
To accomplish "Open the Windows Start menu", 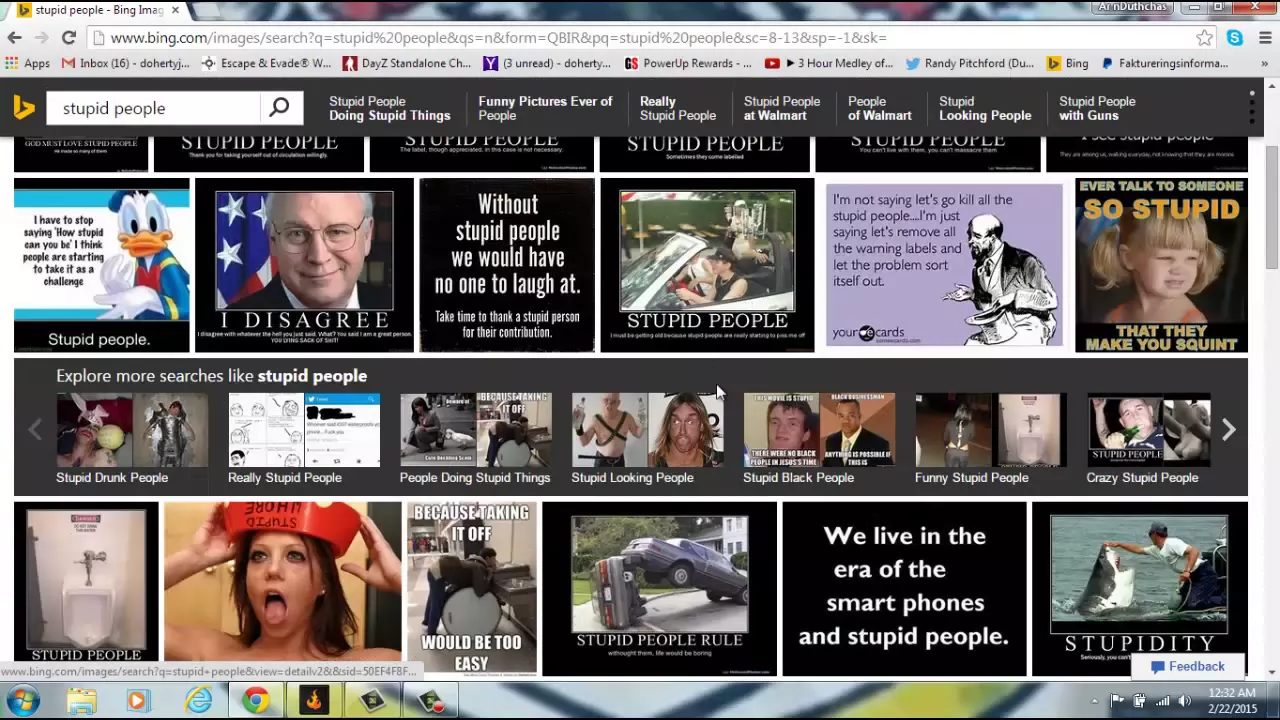I will tap(24, 701).
